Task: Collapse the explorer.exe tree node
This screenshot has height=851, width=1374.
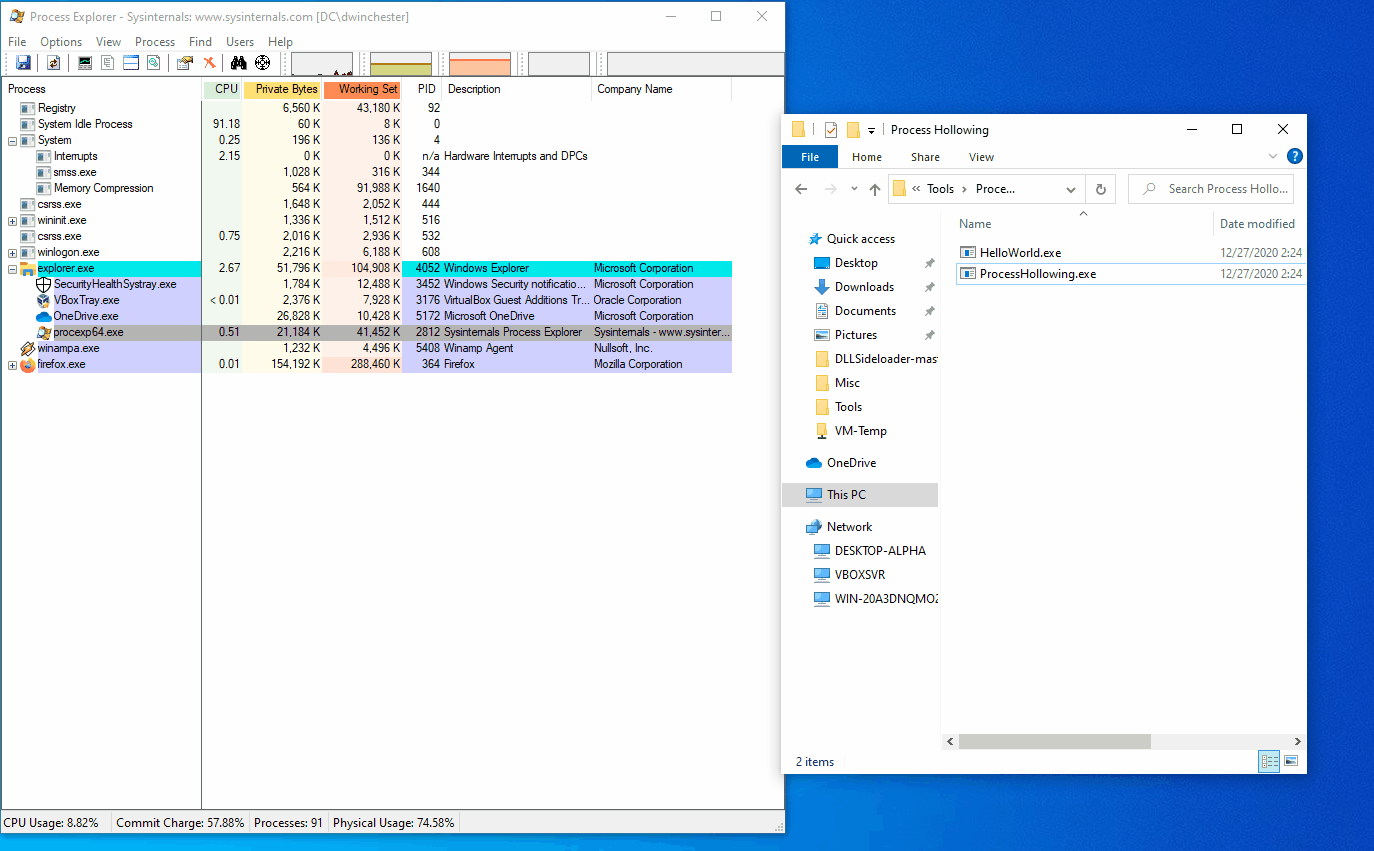Action: [12, 269]
